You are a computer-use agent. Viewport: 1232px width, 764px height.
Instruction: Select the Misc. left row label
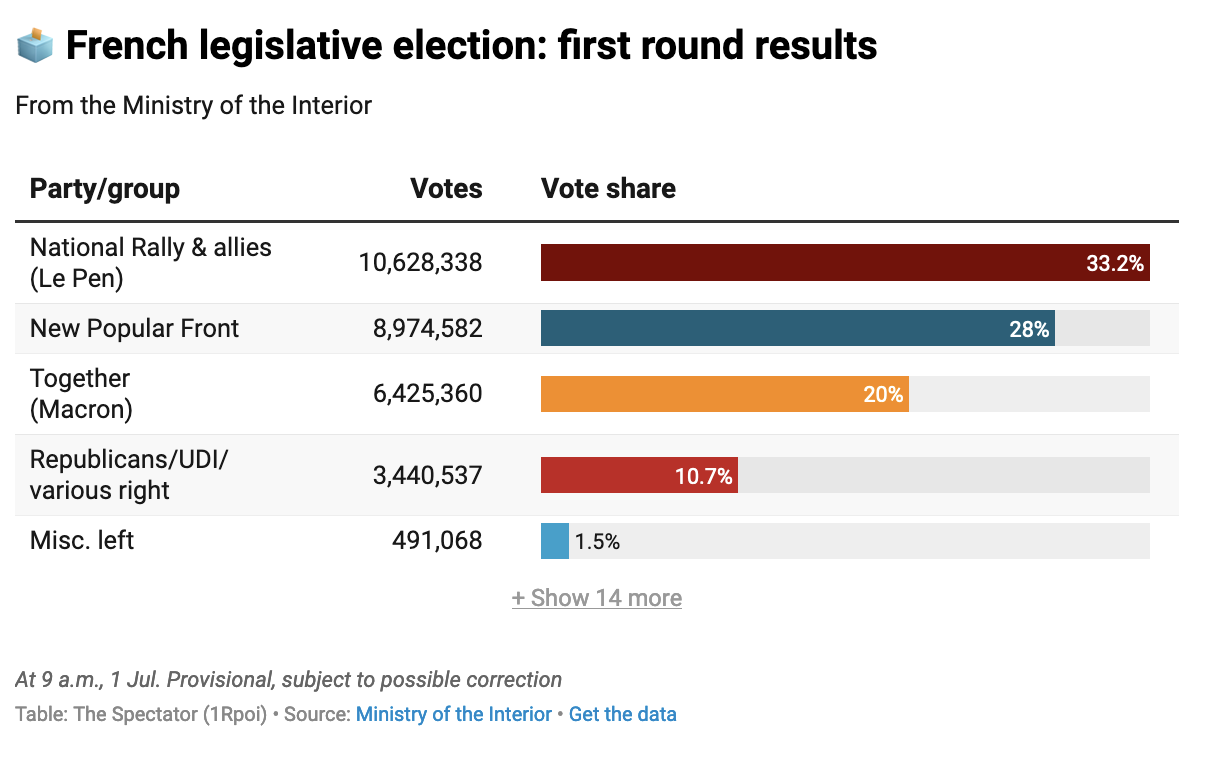pos(82,541)
